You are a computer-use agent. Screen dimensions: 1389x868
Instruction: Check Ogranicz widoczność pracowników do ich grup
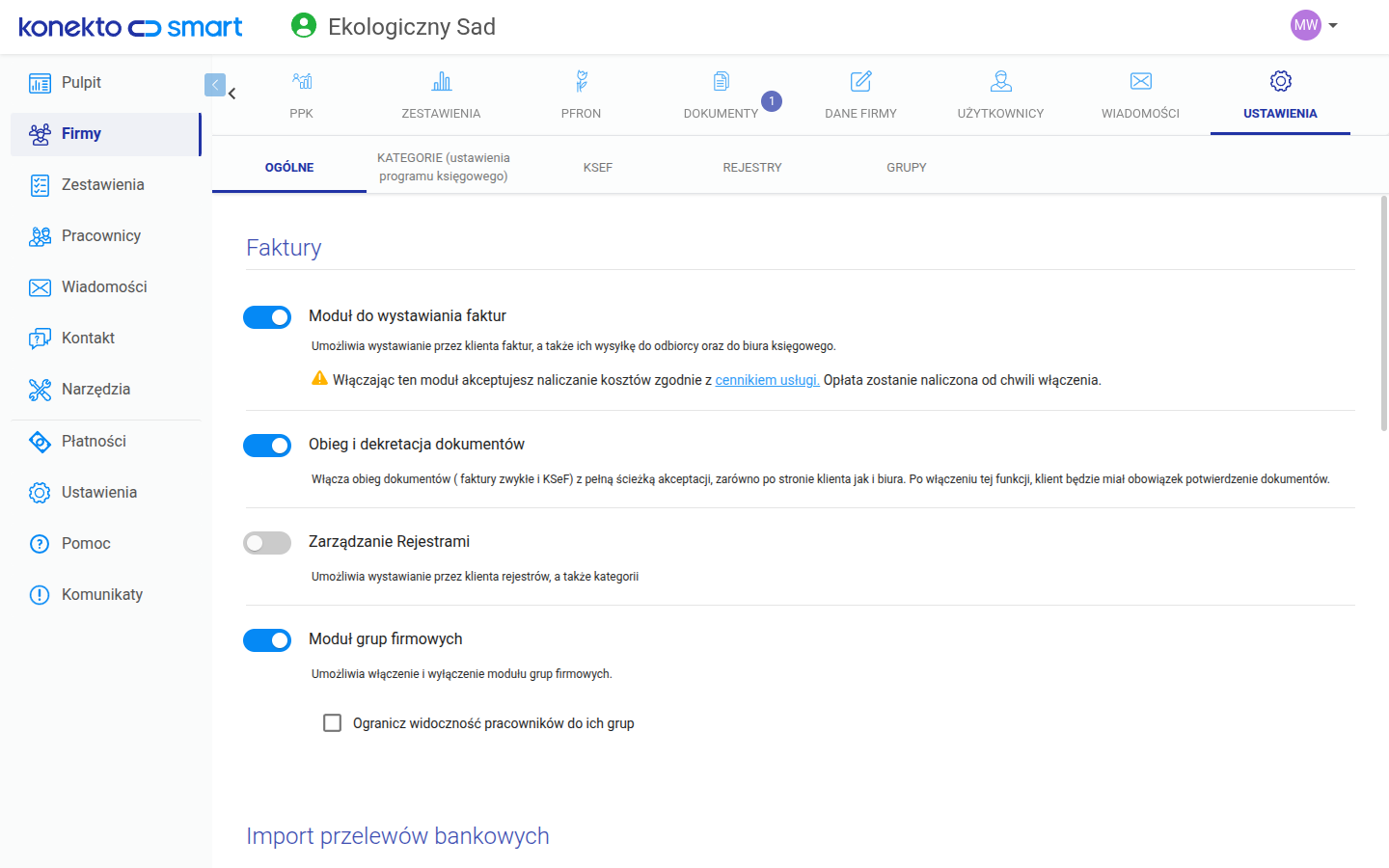coord(333,723)
